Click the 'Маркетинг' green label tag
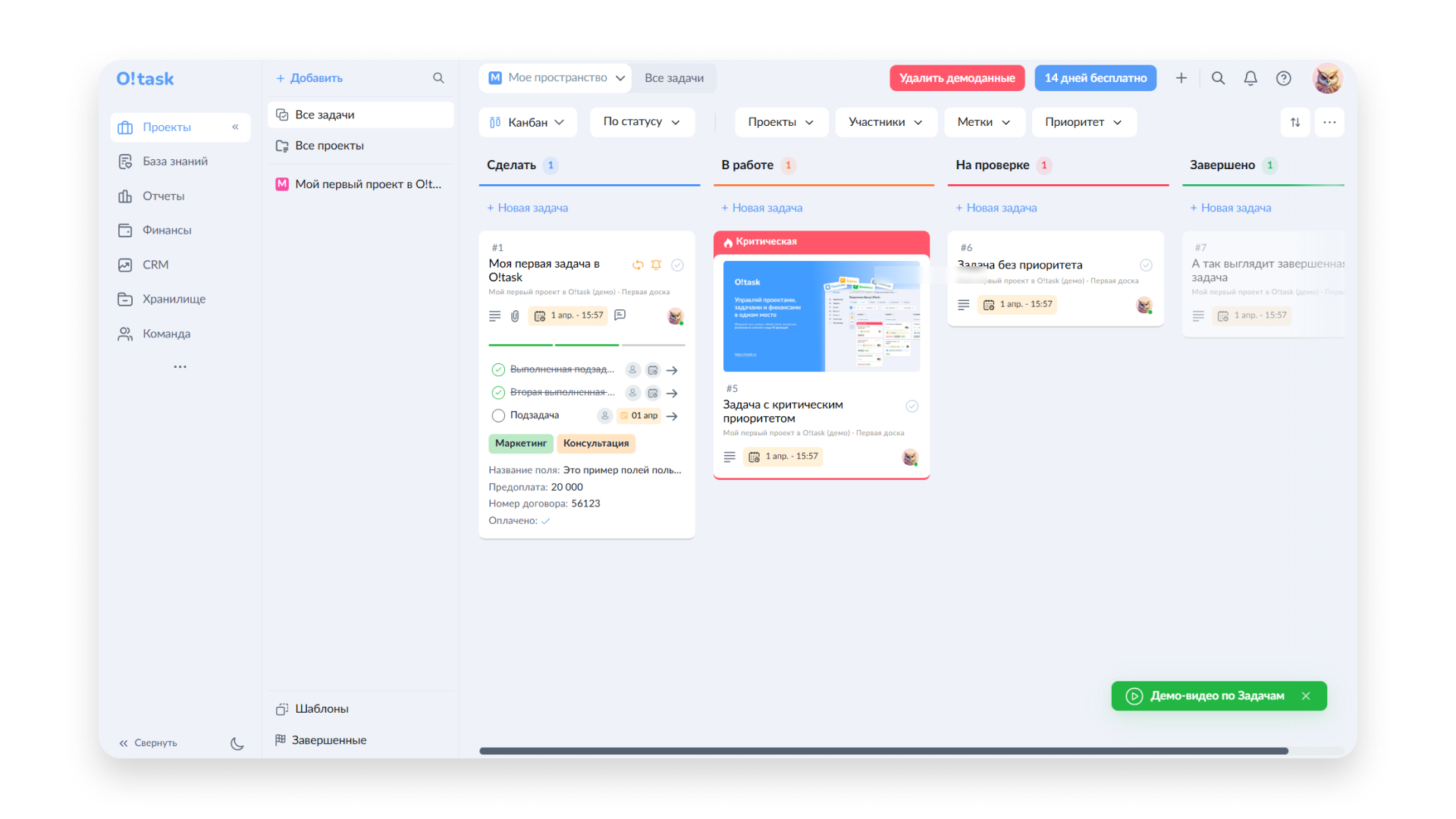1456x819 pixels. pyautogui.click(x=520, y=443)
